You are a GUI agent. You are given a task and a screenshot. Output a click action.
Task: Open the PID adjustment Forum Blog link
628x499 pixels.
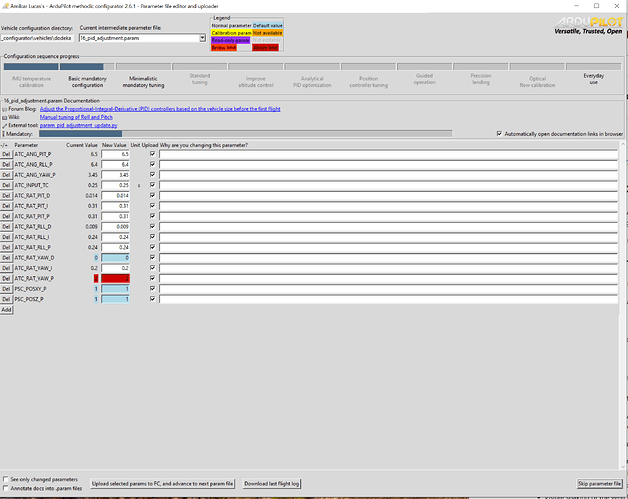(160, 109)
